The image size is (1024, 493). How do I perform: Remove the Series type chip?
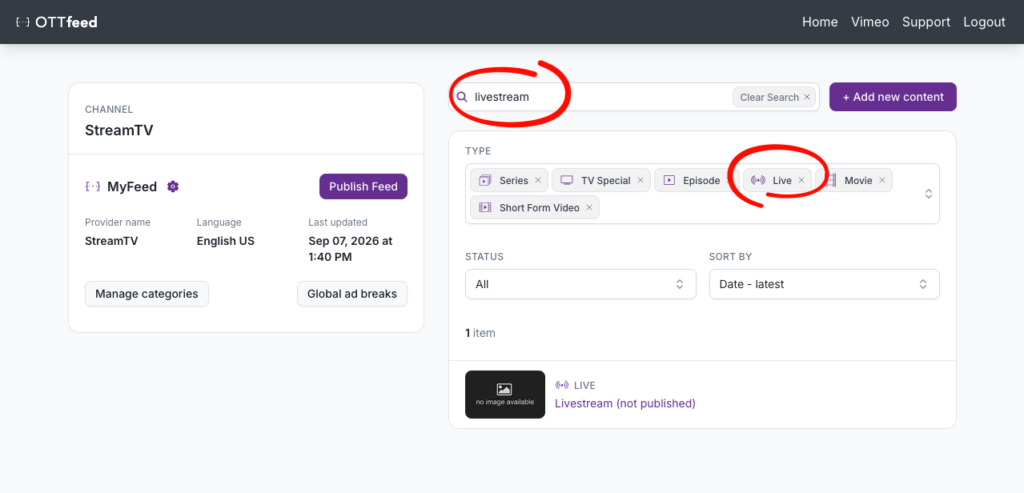(538, 181)
